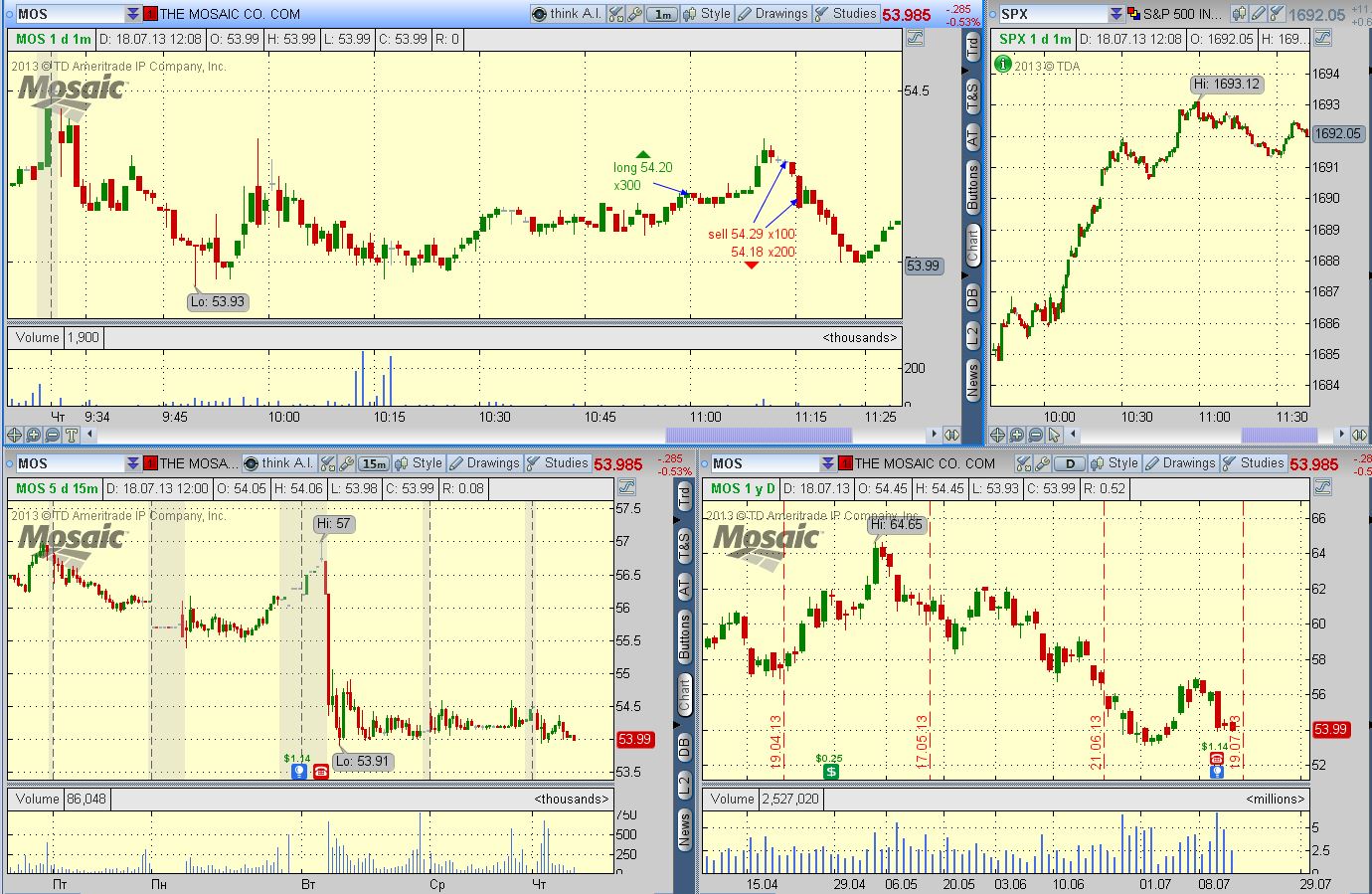The height and width of the screenshot is (894, 1372).
Task: Click think A.I. button in top chart
Action: coord(566,14)
